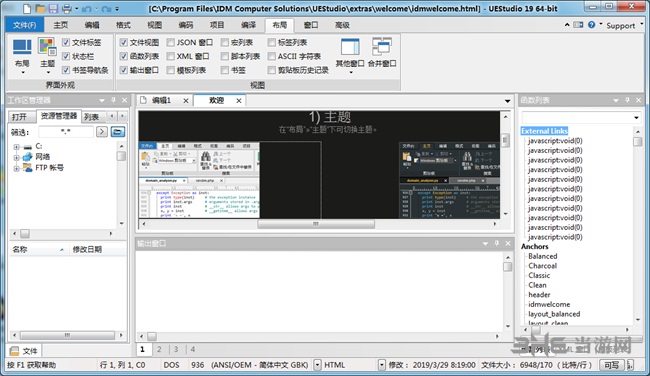Toggle the 文件标签 checkbox
The width and height of the screenshot is (650, 376).
pyautogui.click(x=65, y=42)
